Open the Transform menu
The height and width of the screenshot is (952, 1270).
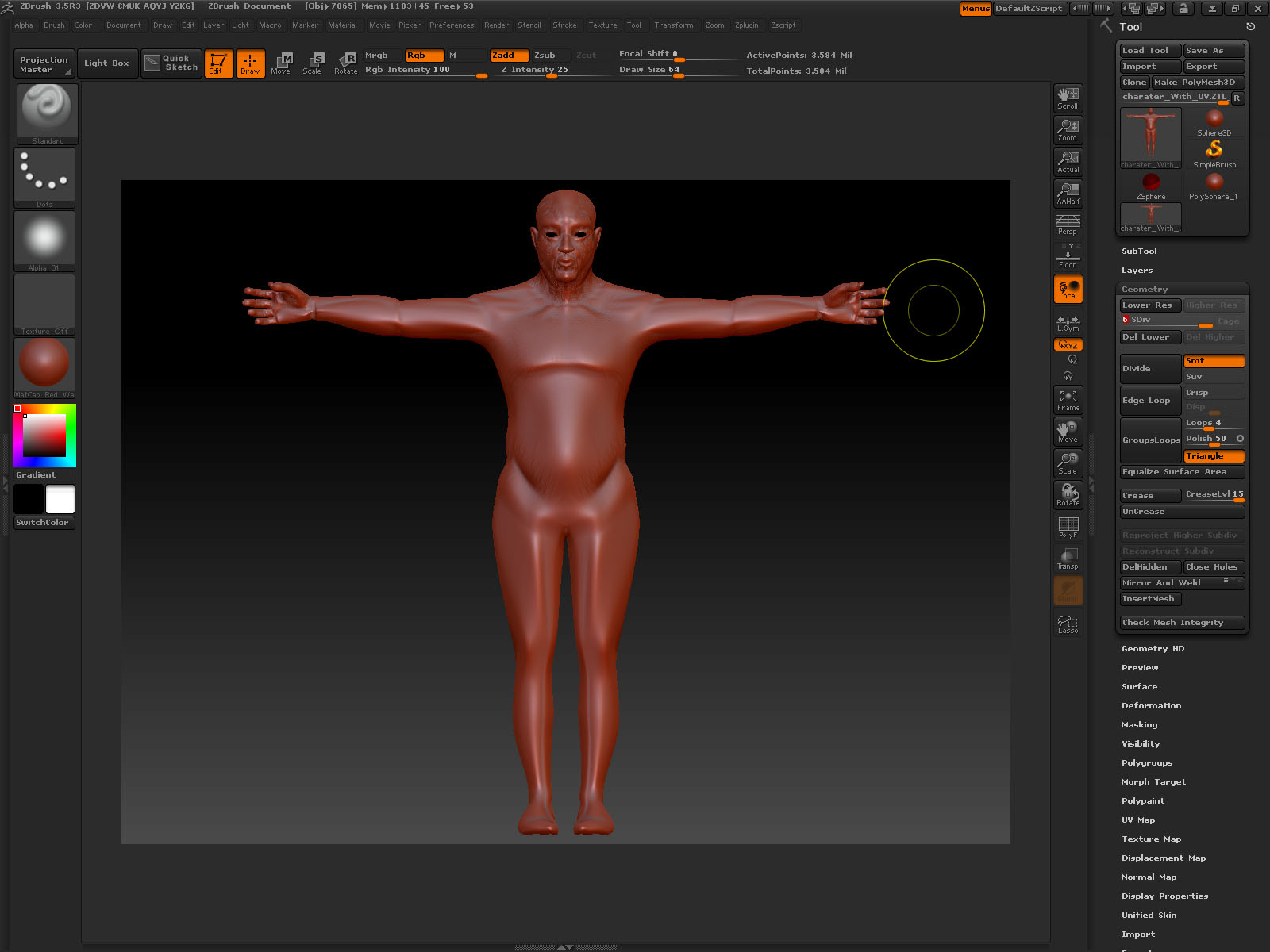(x=673, y=25)
